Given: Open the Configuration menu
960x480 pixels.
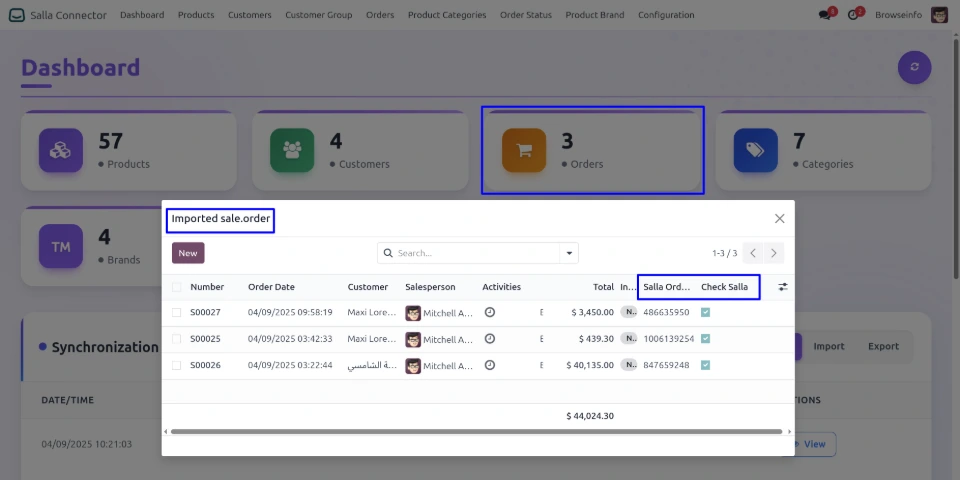Looking at the screenshot, I should coord(666,15).
